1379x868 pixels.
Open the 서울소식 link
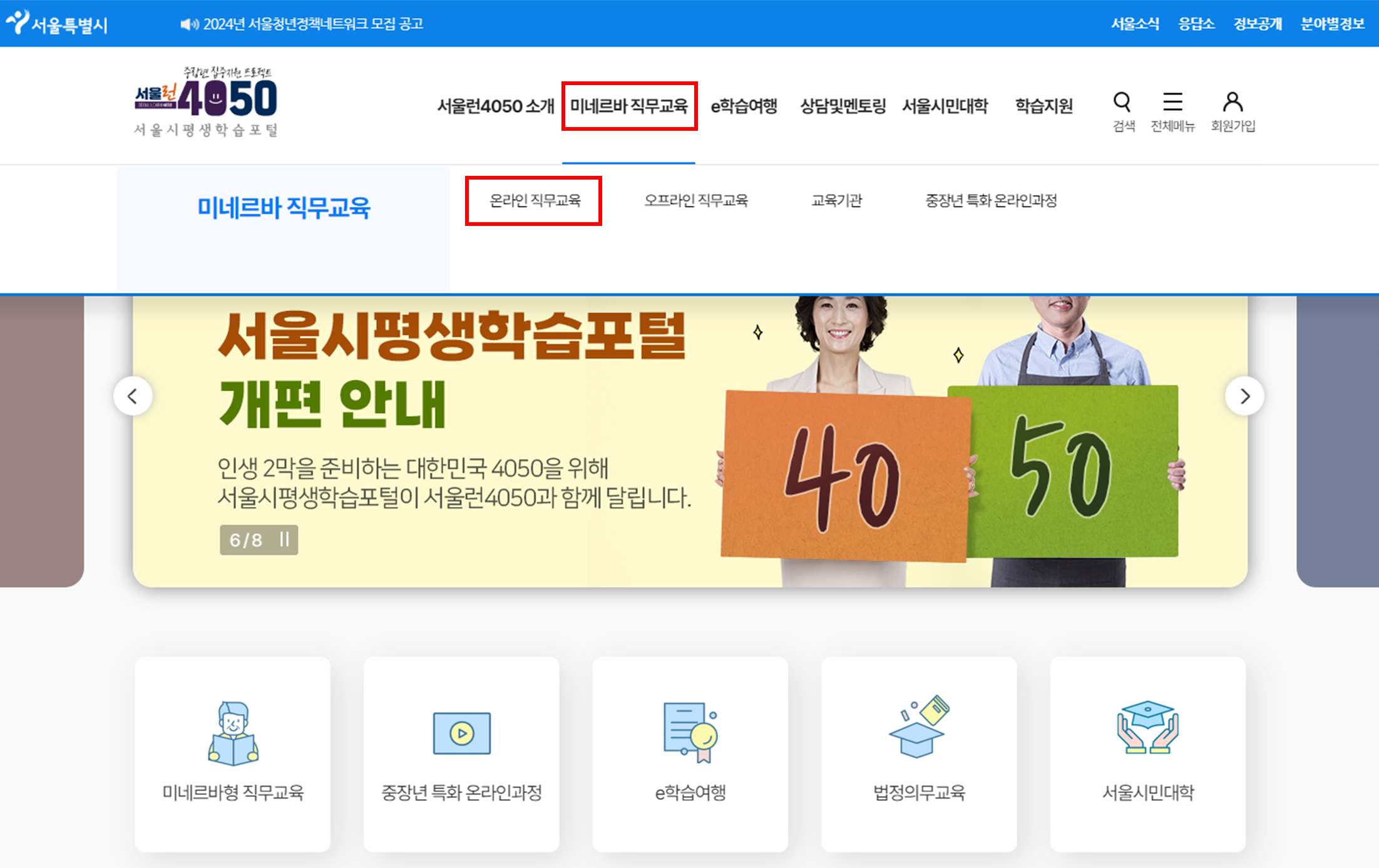point(1136,24)
